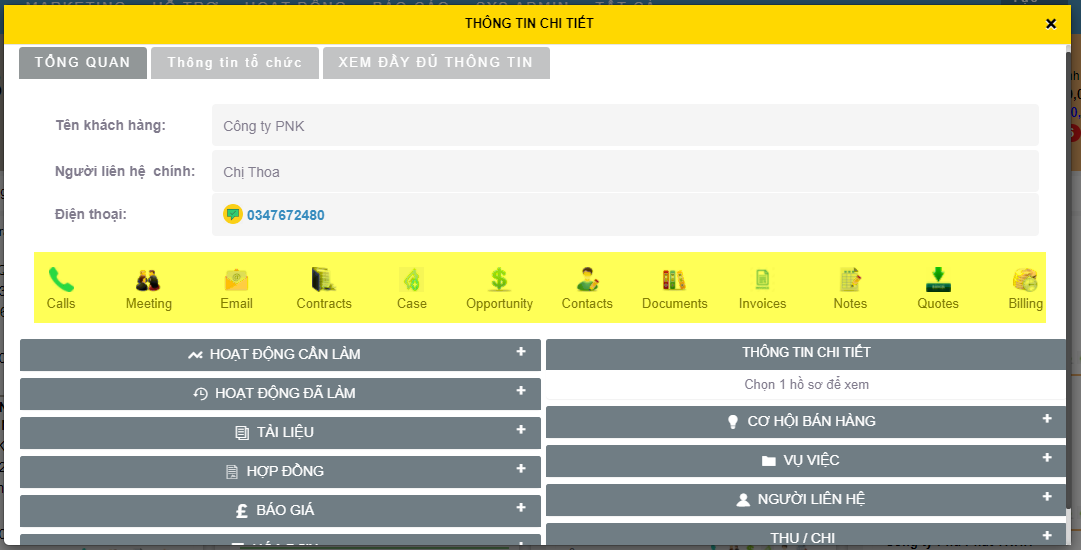Click phone number link 0347672480
Screen dimensions: 1081x550
(286, 215)
